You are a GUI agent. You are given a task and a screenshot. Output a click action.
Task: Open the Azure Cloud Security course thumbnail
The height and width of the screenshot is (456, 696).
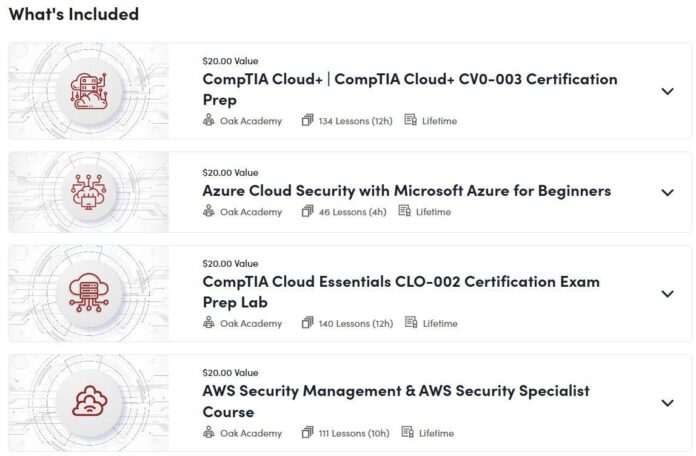tap(89, 192)
